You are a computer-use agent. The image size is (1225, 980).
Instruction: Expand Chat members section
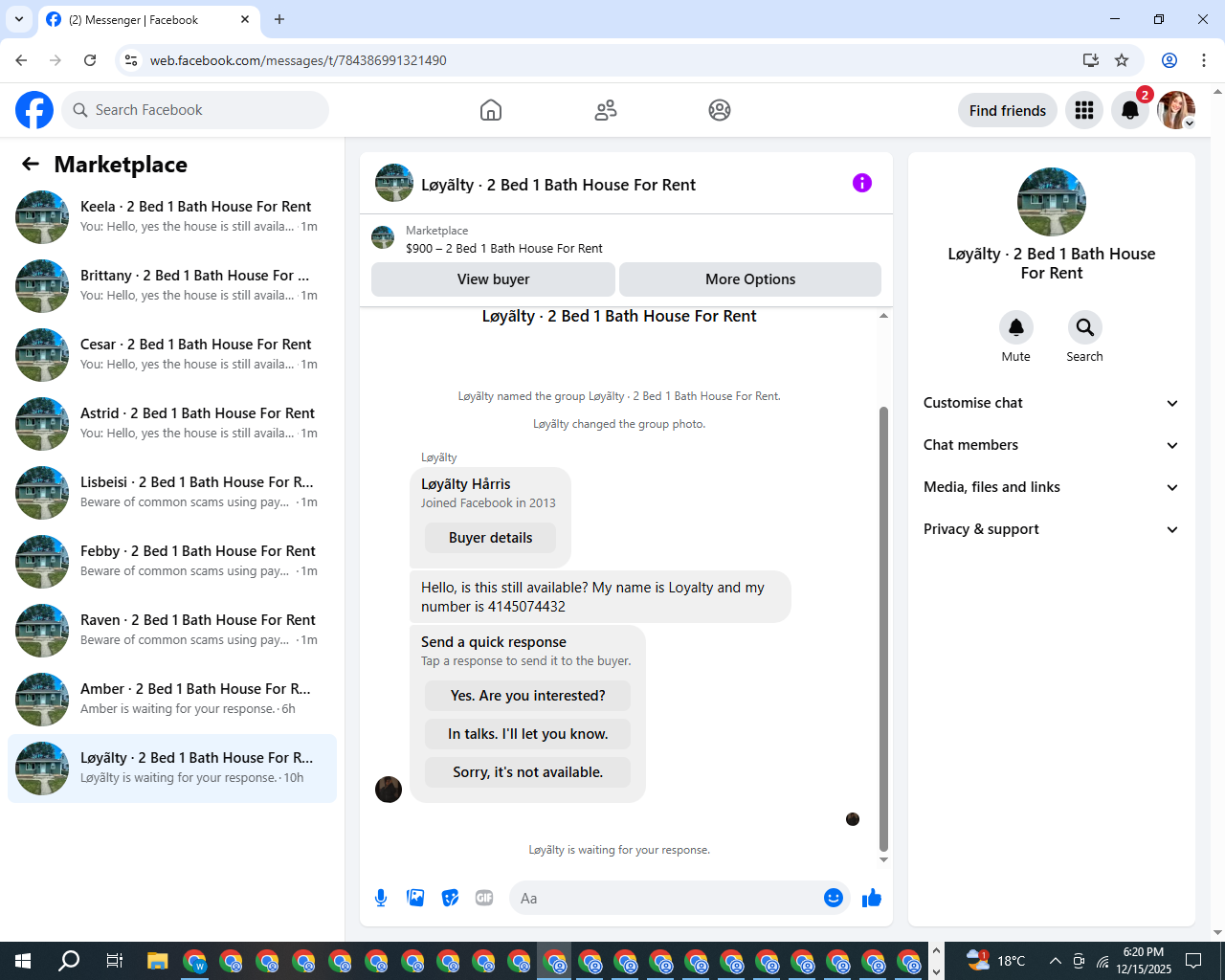point(1051,445)
